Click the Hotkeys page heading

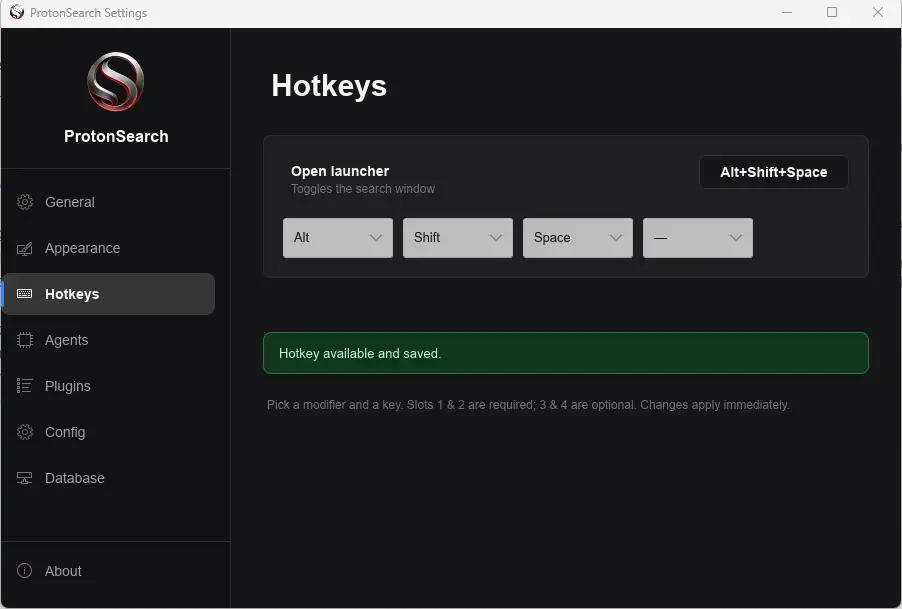coord(329,86)
